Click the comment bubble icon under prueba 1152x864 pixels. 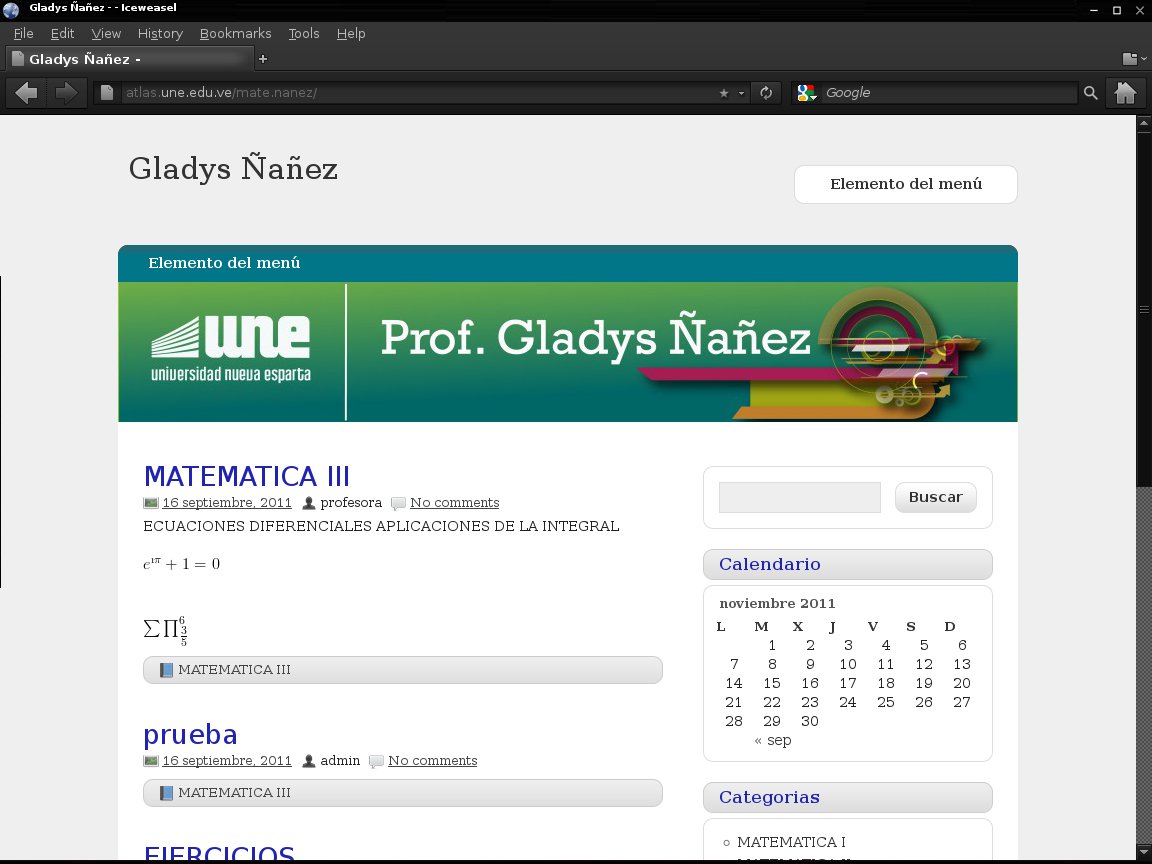pyautogui.click(x=376, y=762)
